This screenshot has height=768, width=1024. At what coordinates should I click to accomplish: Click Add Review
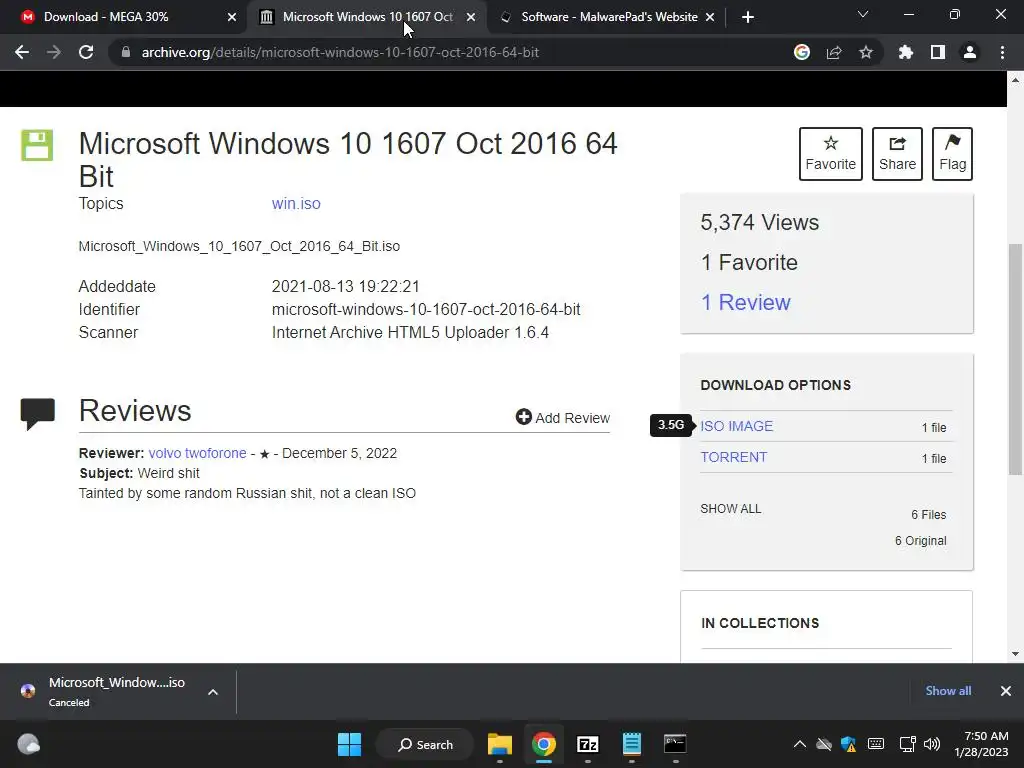[x=562, y=417]
